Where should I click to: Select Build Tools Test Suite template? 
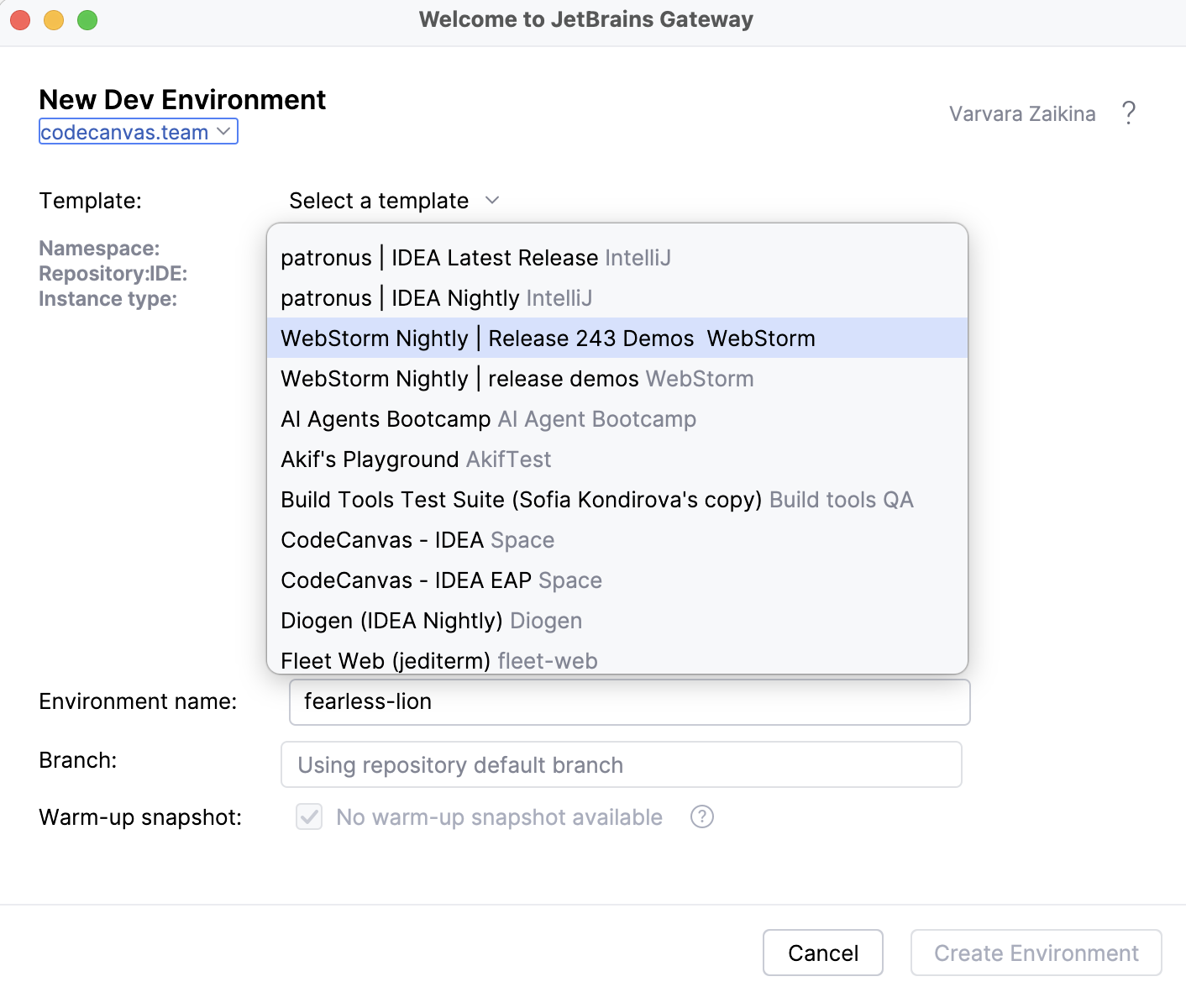pyautogui.click(x=617, y=500)
